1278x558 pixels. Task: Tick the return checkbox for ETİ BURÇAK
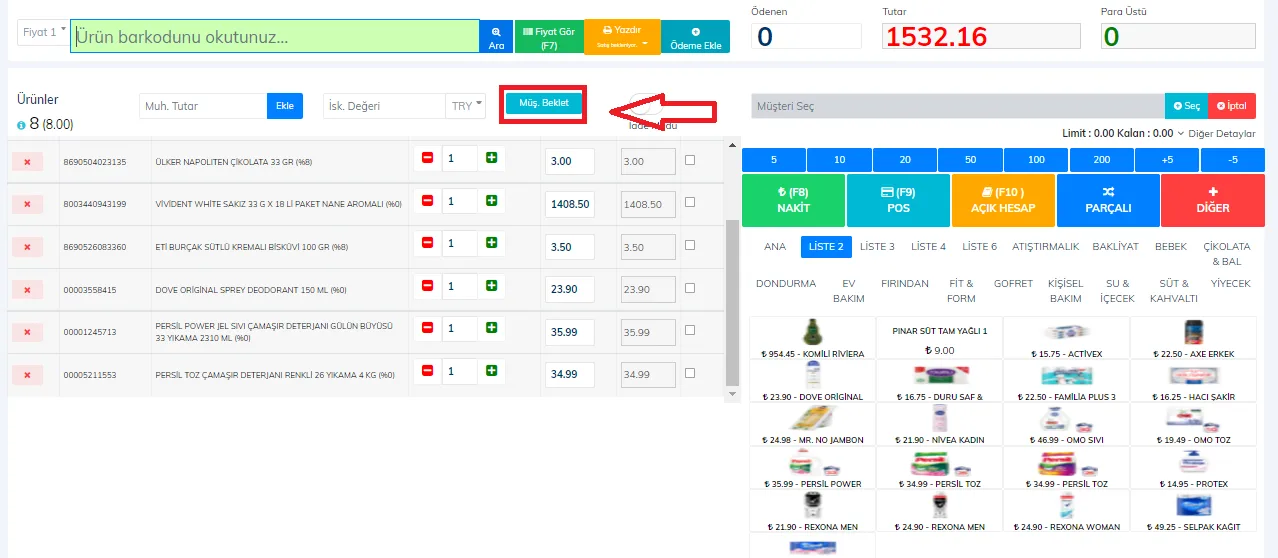pyautogui.click(x=690, y=245)
